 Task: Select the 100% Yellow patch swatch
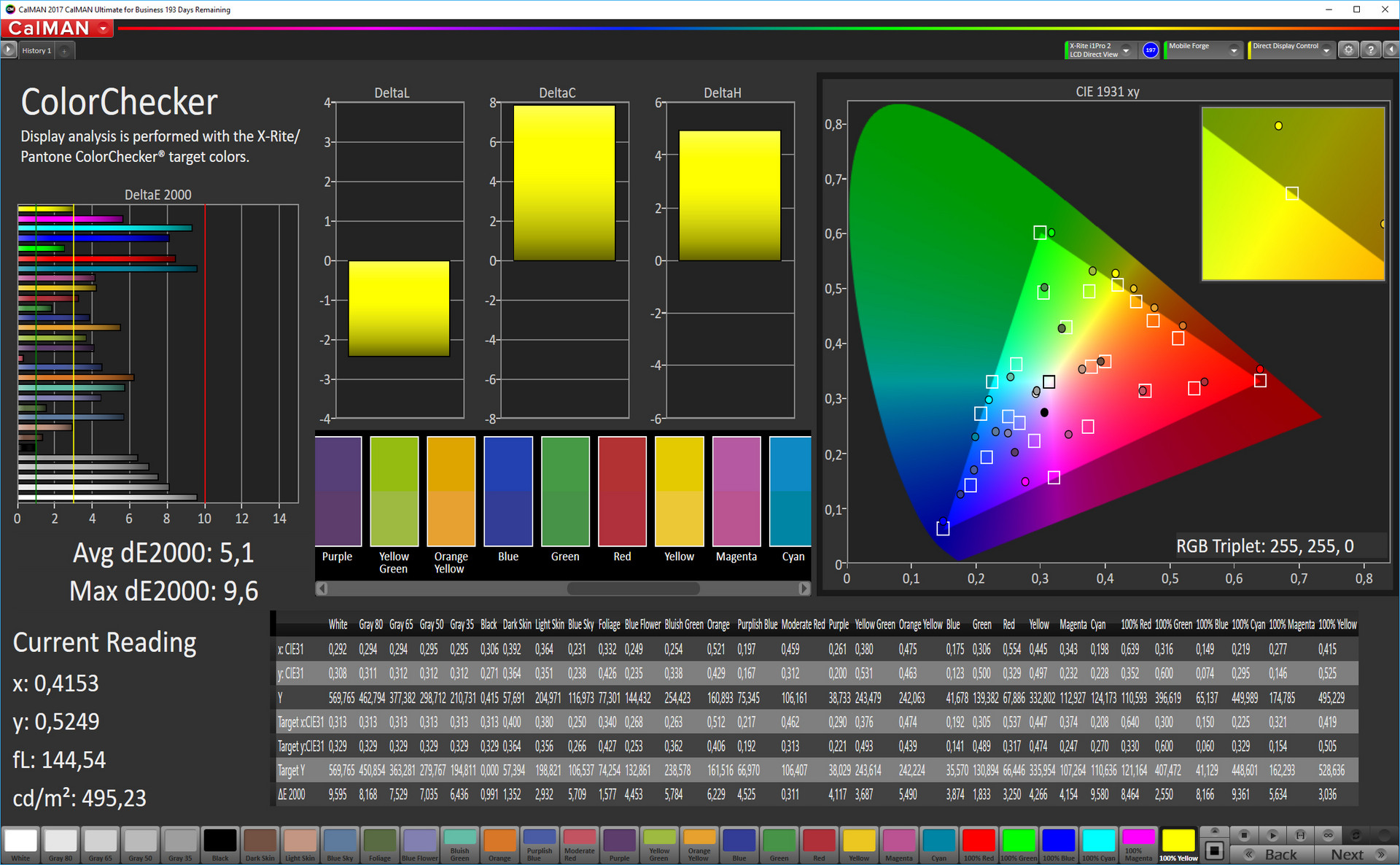[x=1178, y=845]
